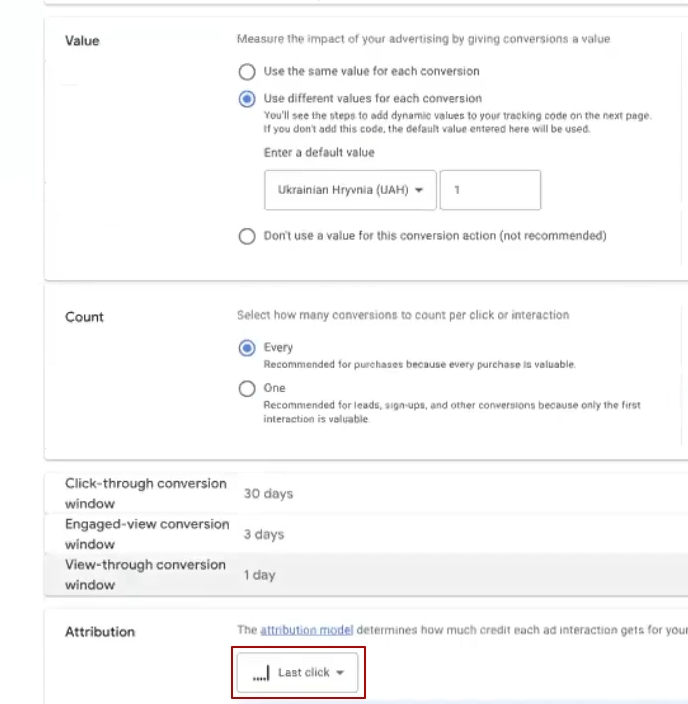Choose 'Use different values for each conversion' option

tap(246, 99)
